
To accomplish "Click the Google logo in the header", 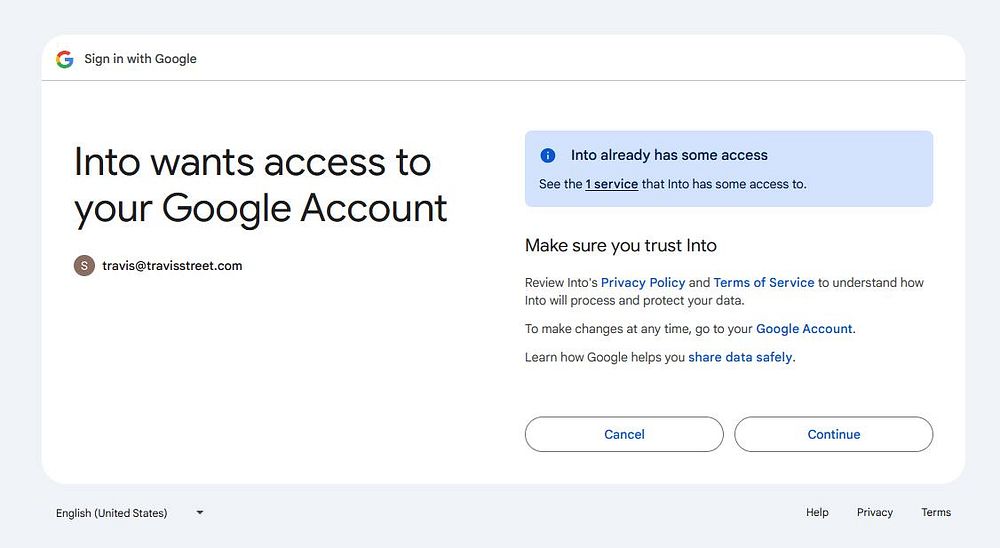I will [65, 59].
